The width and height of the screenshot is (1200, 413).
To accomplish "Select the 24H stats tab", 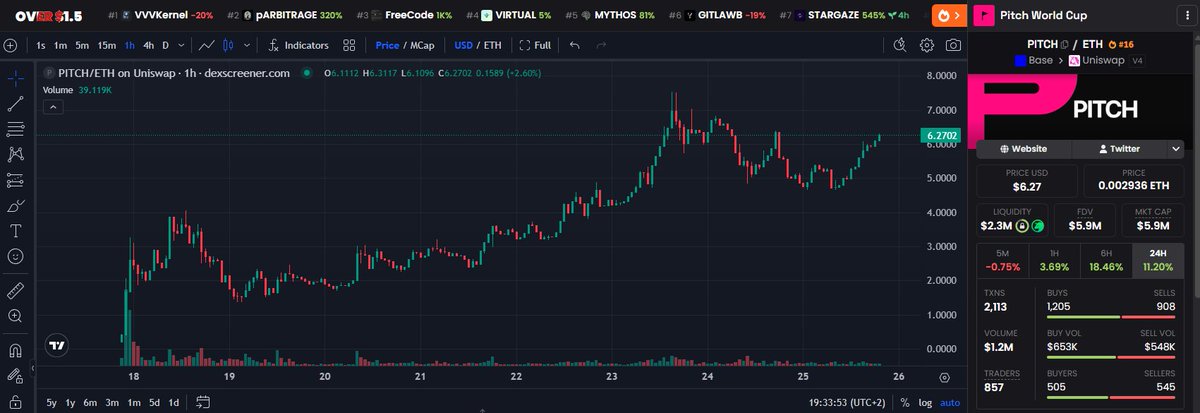I will coord(1158,260).
